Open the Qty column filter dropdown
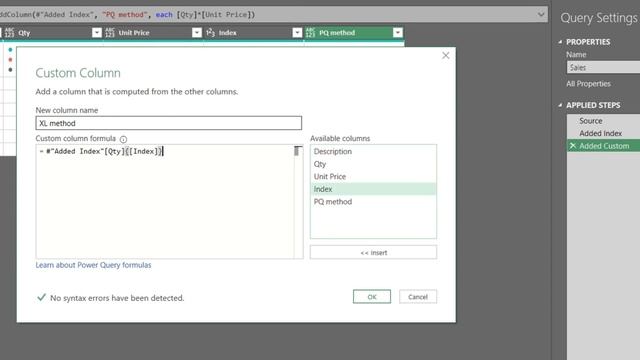Screen dimensions: 640x360 [97, 33]
